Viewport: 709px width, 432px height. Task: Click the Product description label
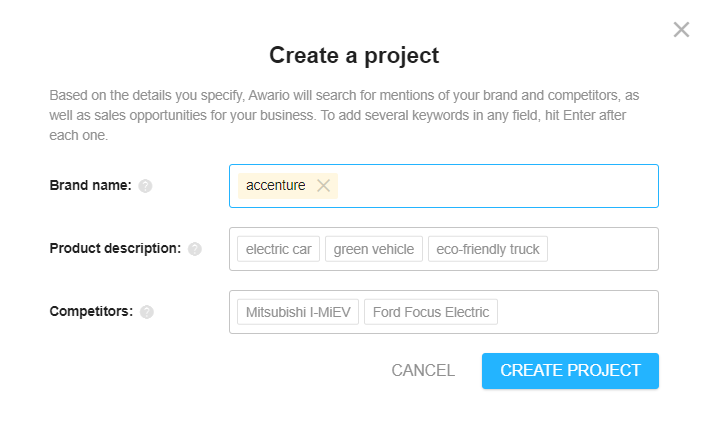(x=115, y=248)
